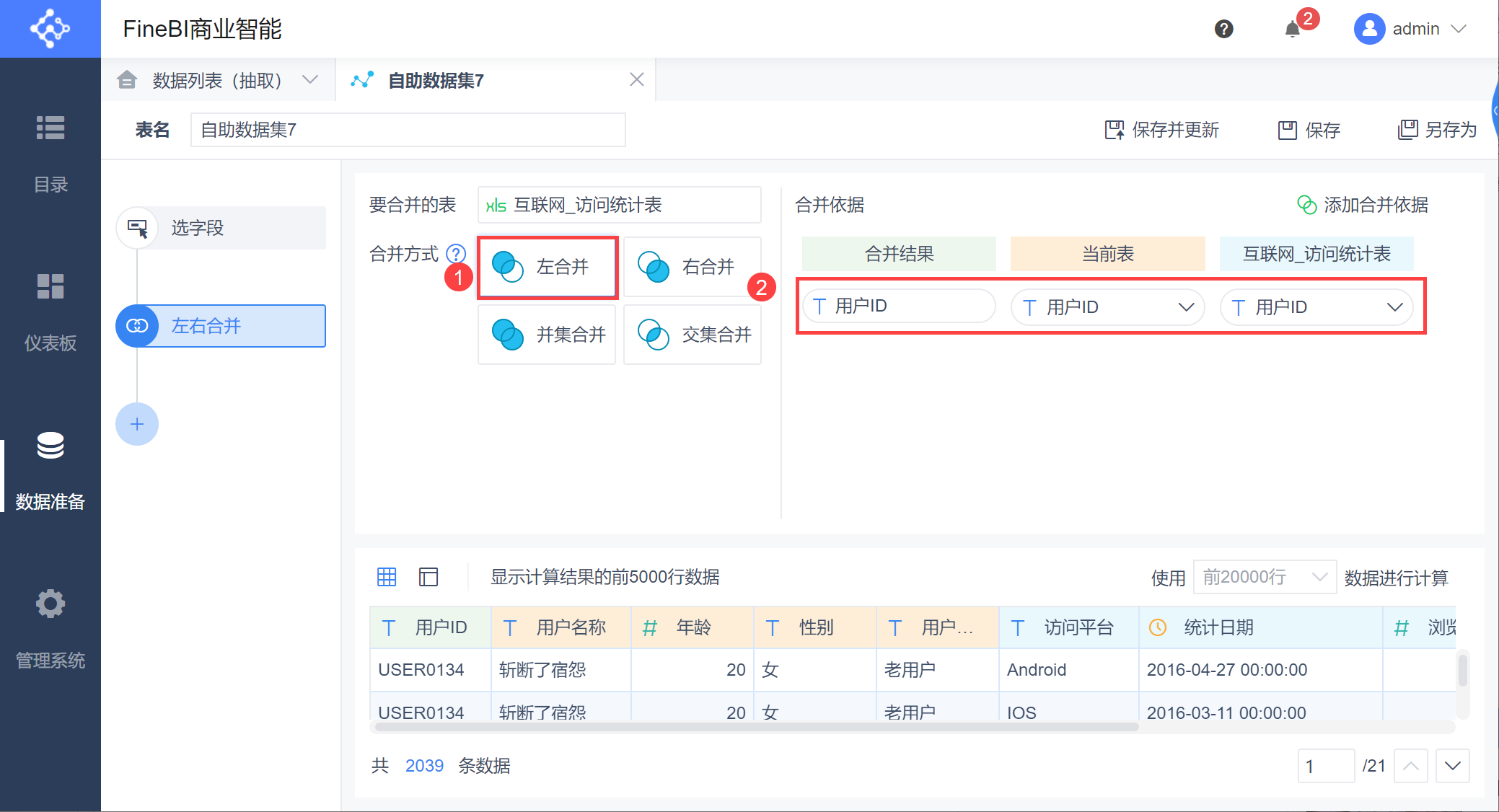This screenshot has height=812, width=1499.
Task: Switch to 数据列表（抽取）tab
Action: click(x=217, y=80)
